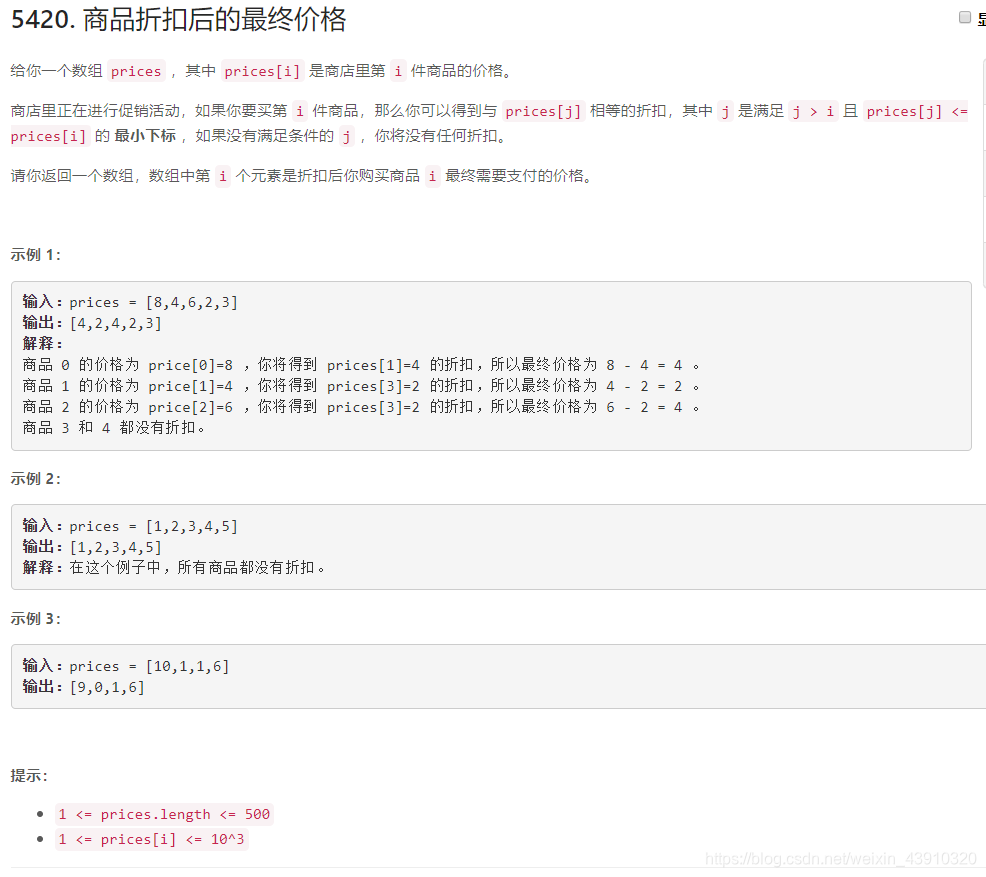Click the line '输出: [4,2,4,2,3]'
The image size is (986, 877).
pyautogui.click(x=92, y=323)
